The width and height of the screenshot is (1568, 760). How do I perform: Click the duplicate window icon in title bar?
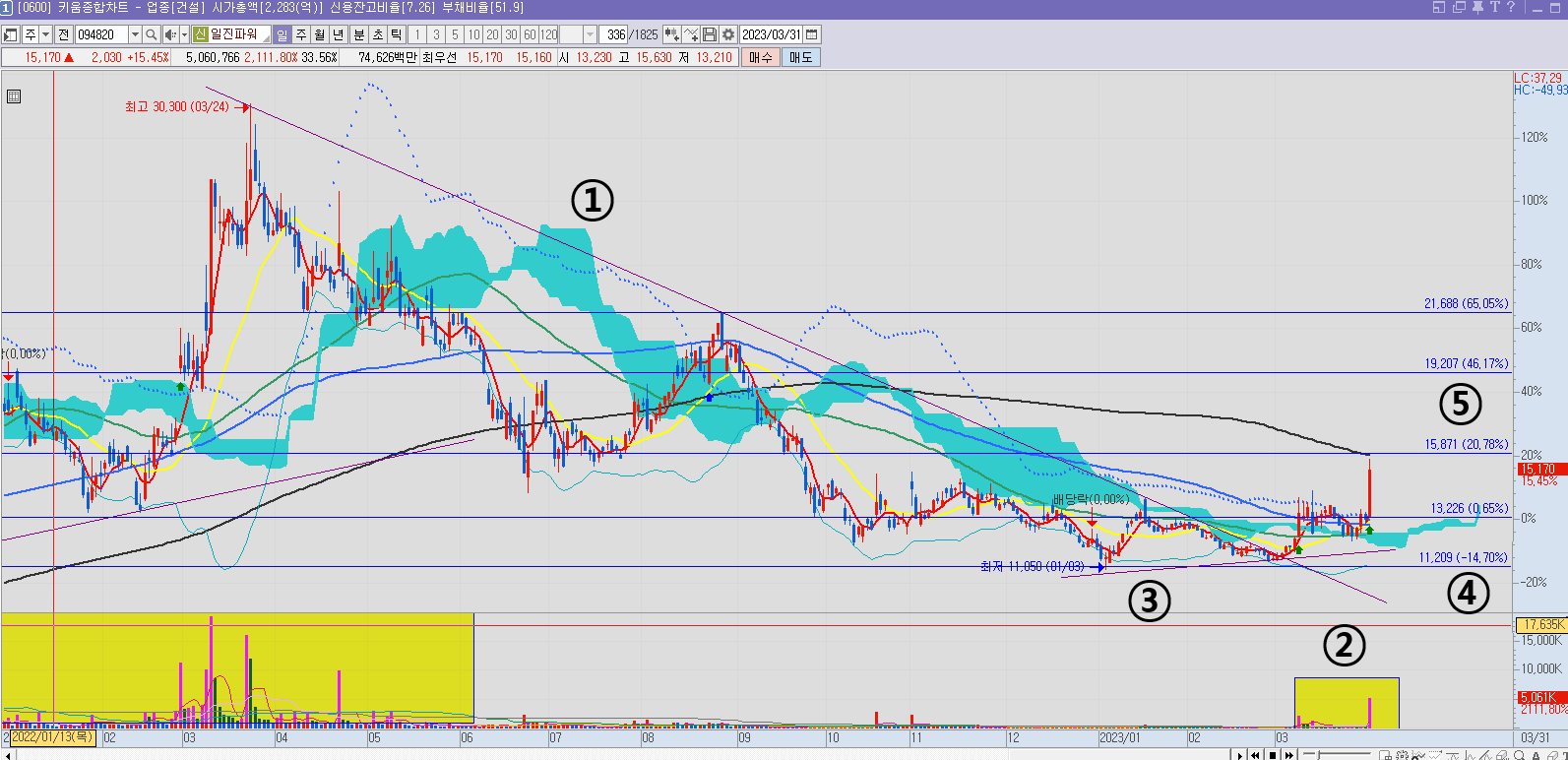(1459, 7)
